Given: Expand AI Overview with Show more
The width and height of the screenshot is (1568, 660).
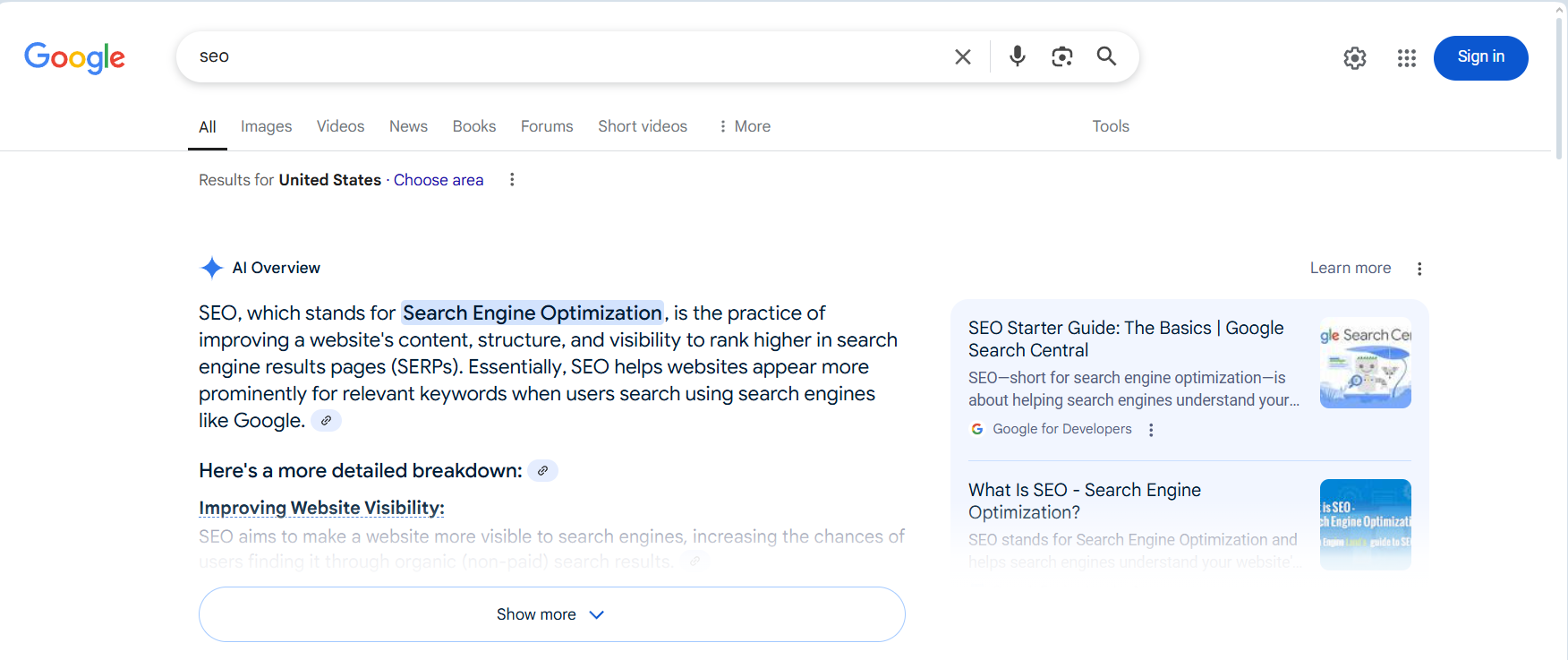Looking at the screenshot, I should (552, 614).
